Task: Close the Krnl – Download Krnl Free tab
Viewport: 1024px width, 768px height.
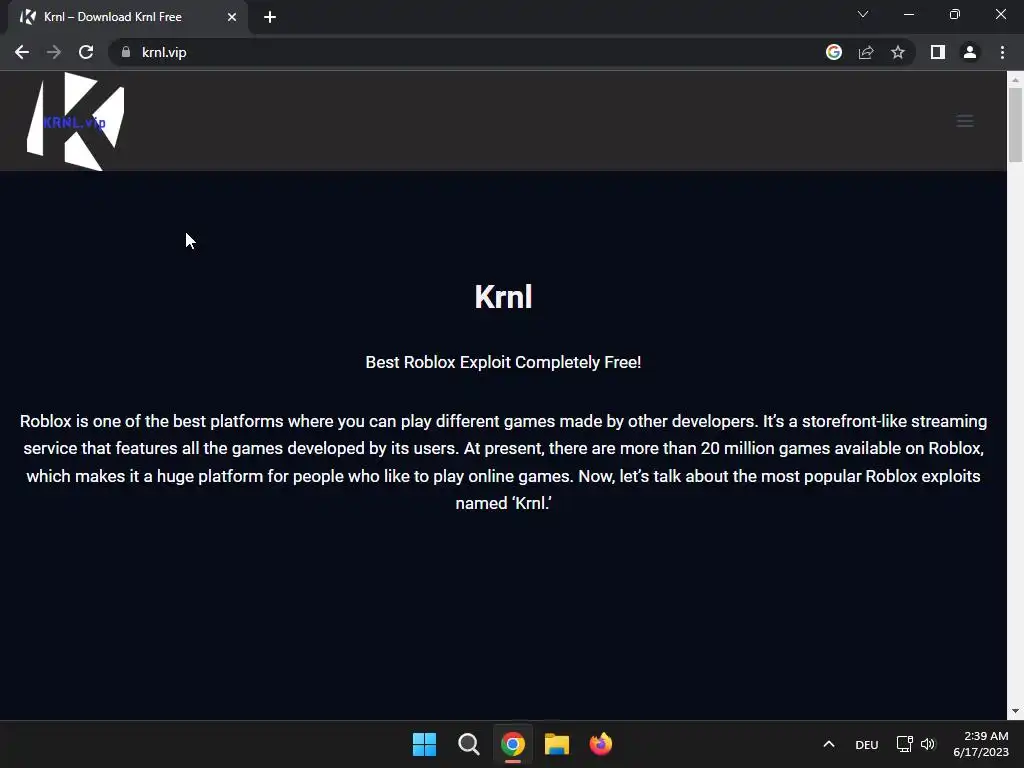Action: pyautogui.click(x=232, y=17)
